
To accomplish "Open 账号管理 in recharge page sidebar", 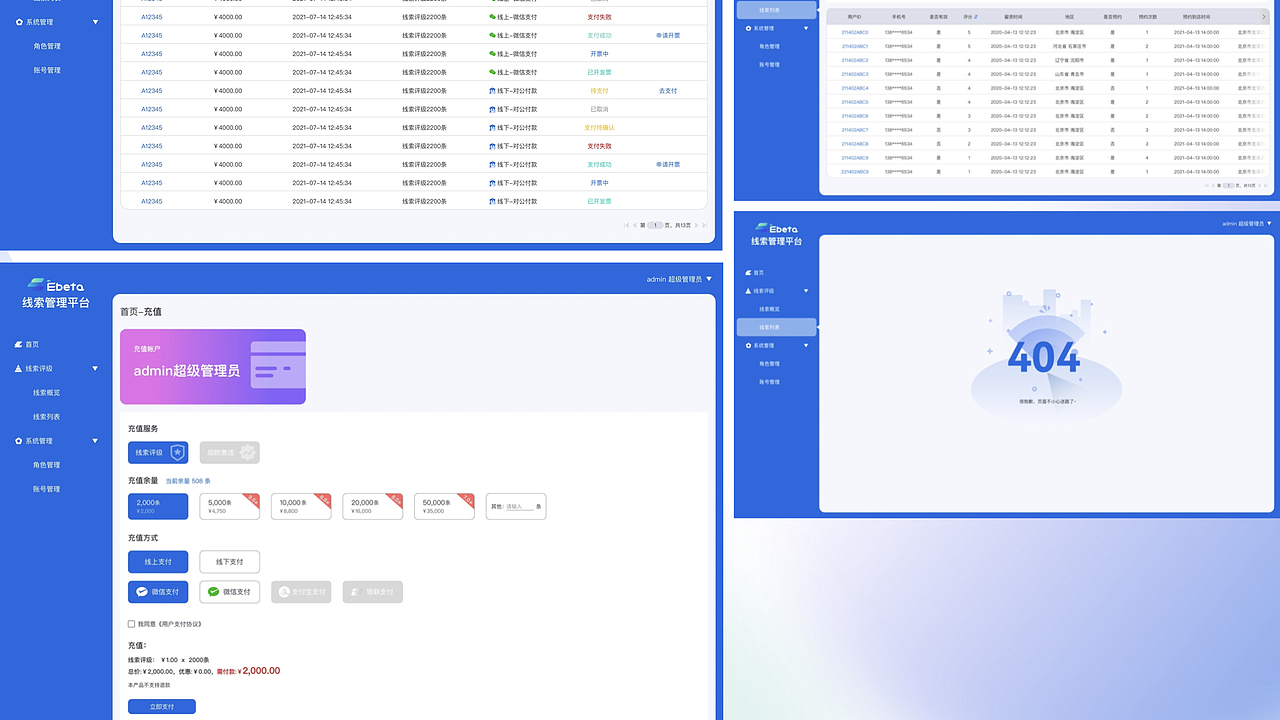I will point(46,489).
